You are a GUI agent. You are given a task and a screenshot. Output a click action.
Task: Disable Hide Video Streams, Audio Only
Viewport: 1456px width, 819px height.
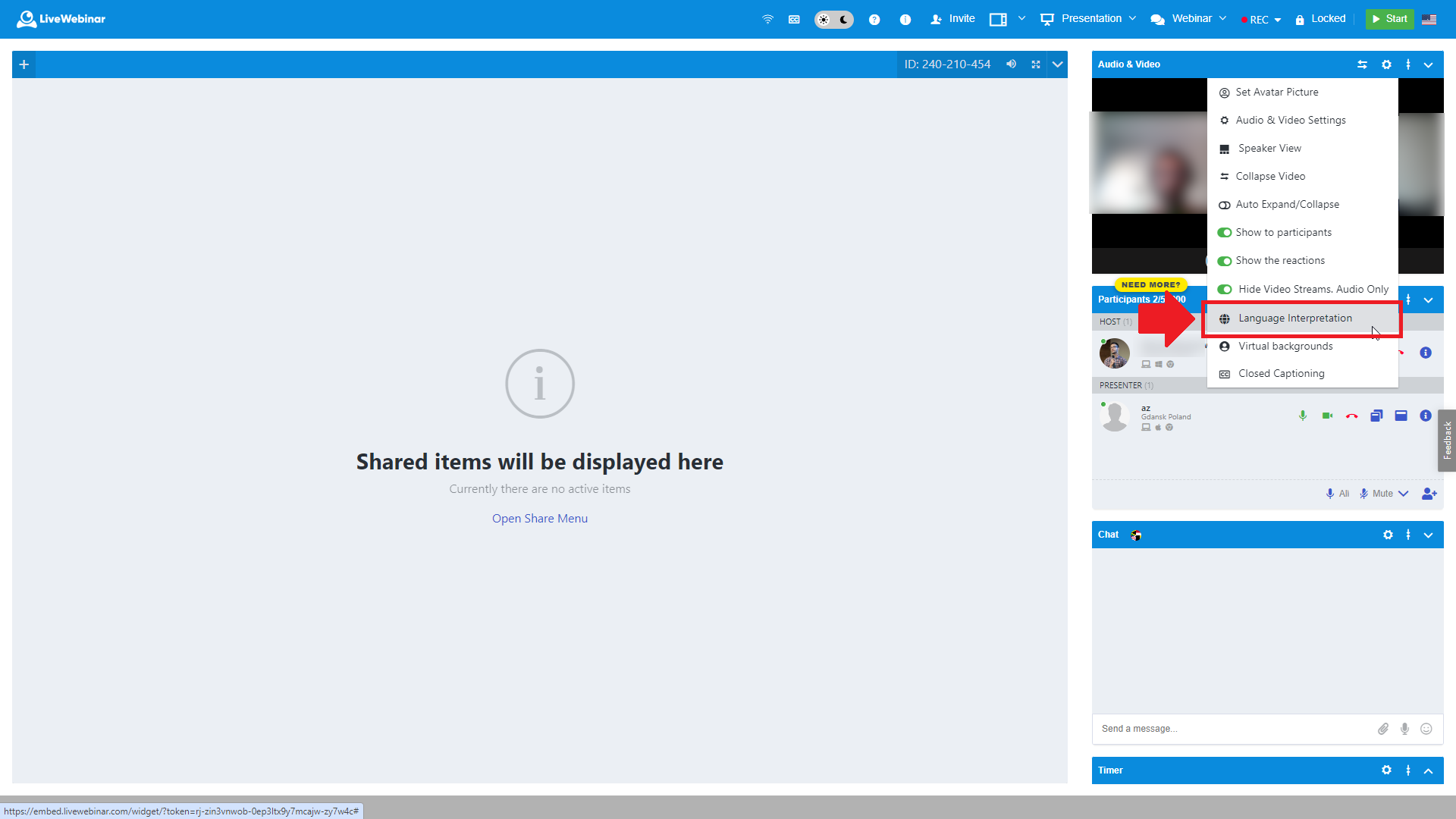1225,289
